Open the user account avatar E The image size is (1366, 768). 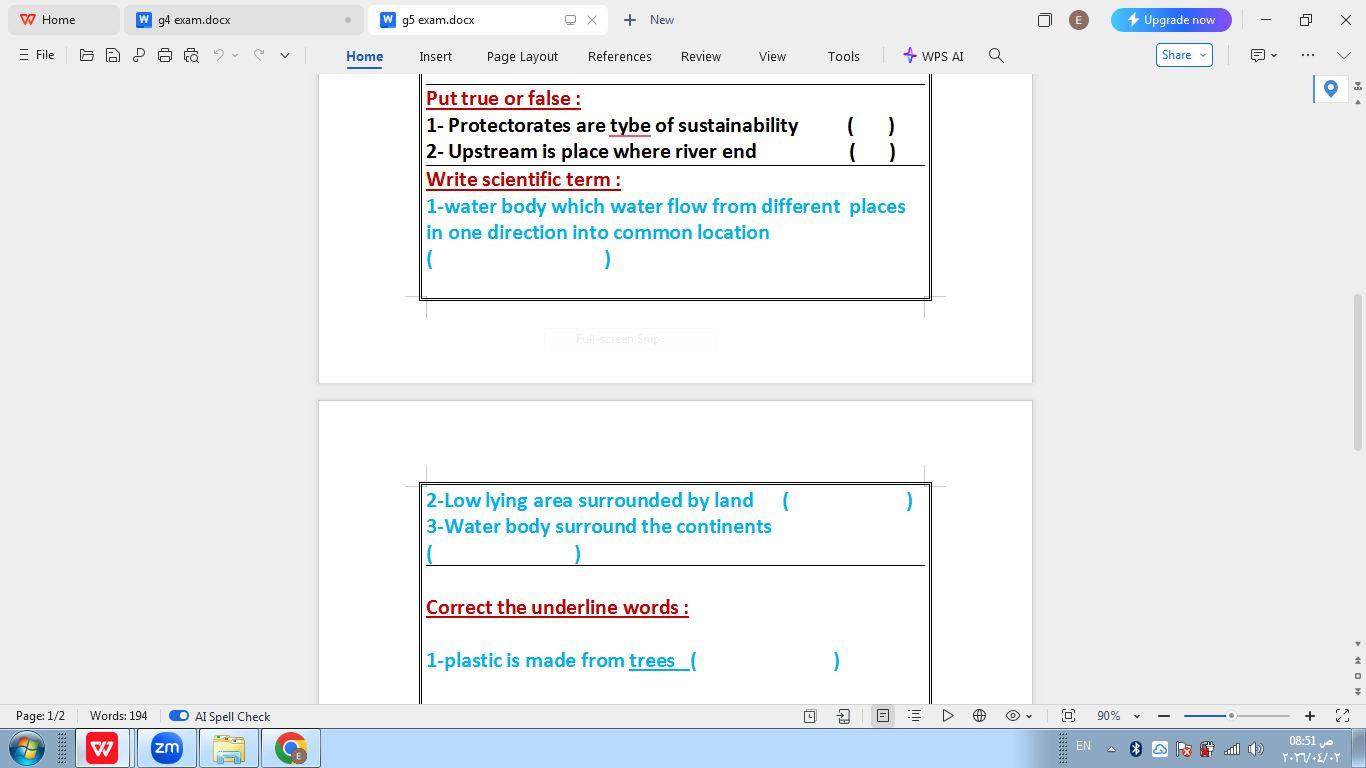[1078, 20]
